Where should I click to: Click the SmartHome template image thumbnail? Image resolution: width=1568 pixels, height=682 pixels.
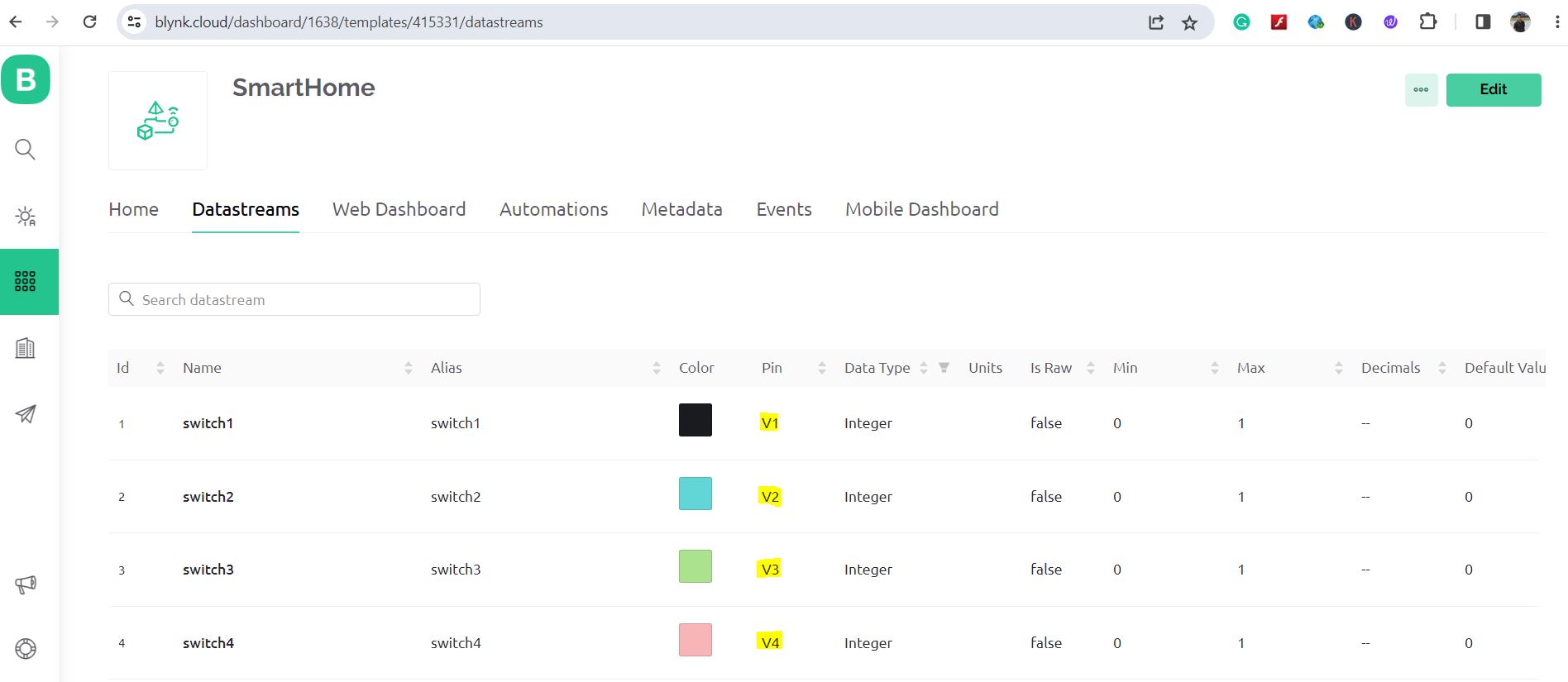tap(158, 121)
